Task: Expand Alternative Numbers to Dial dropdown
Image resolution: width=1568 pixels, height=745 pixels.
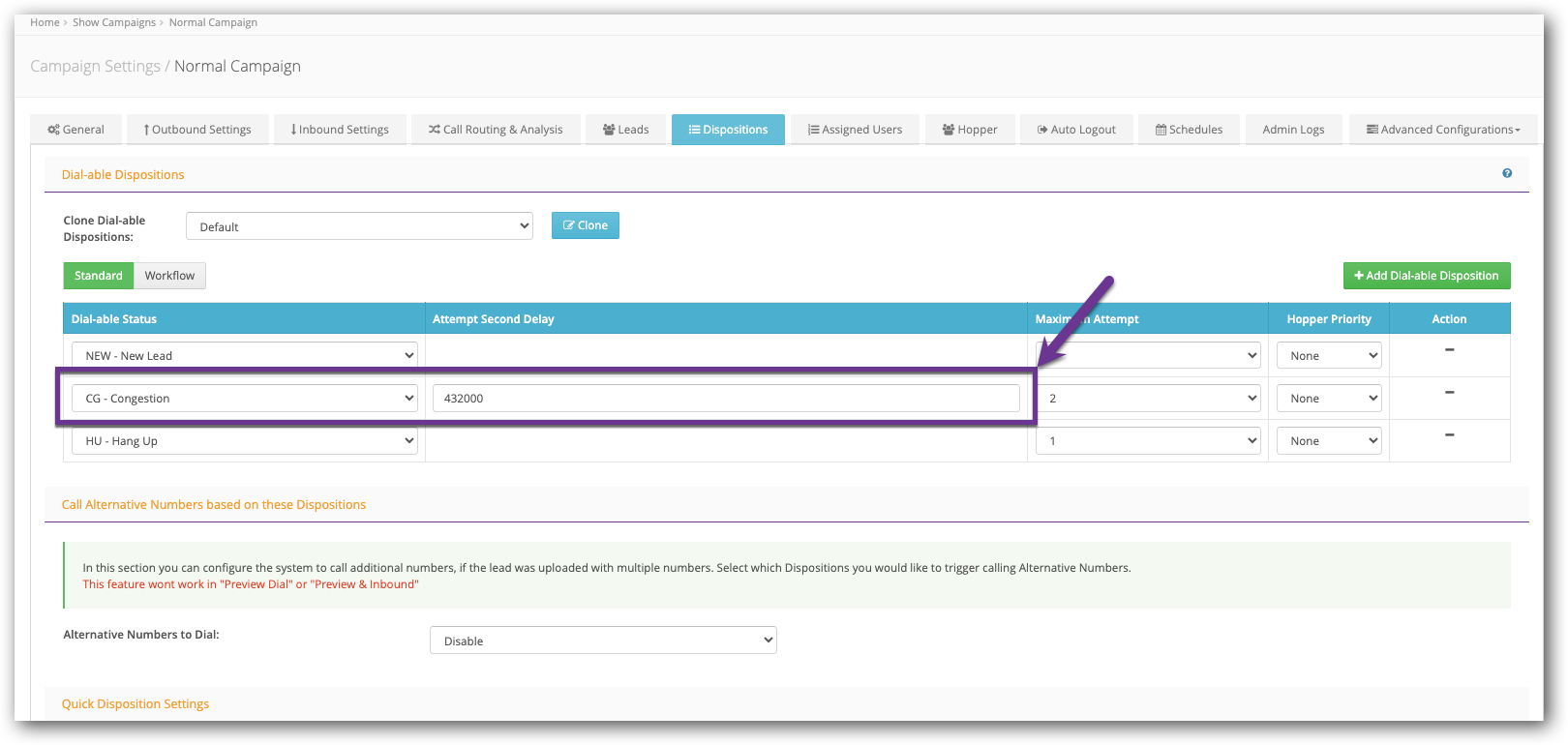Action: pos(603,641)
